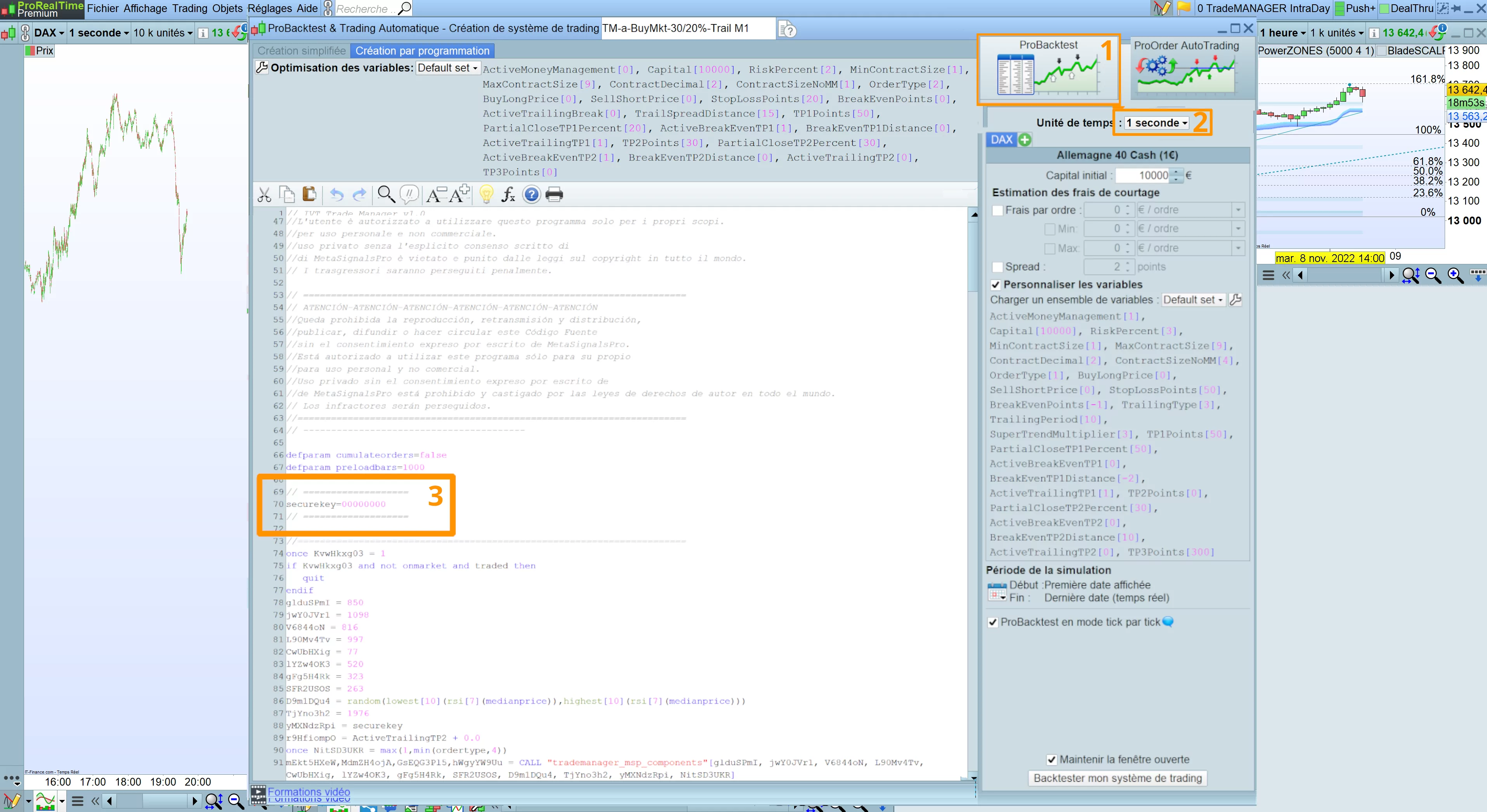Undo last edit with blue arrow
1487x812 pixels.
pyautogui.click(x=337, y=195)
